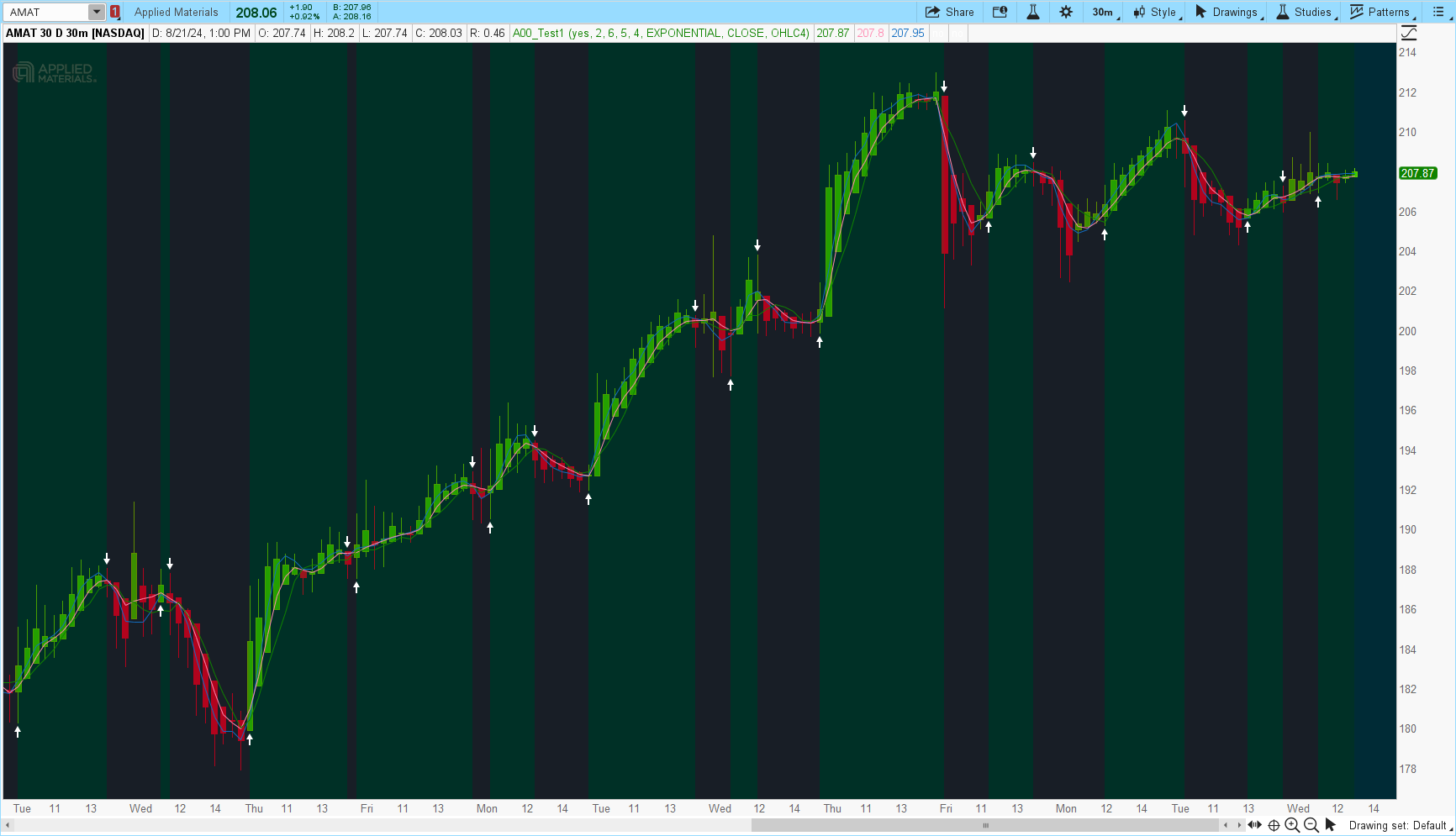Click the AMAT 30 D 30m [NASDAQ] chart title
This screenshot has height=836, width=1456.
point(76,33)
